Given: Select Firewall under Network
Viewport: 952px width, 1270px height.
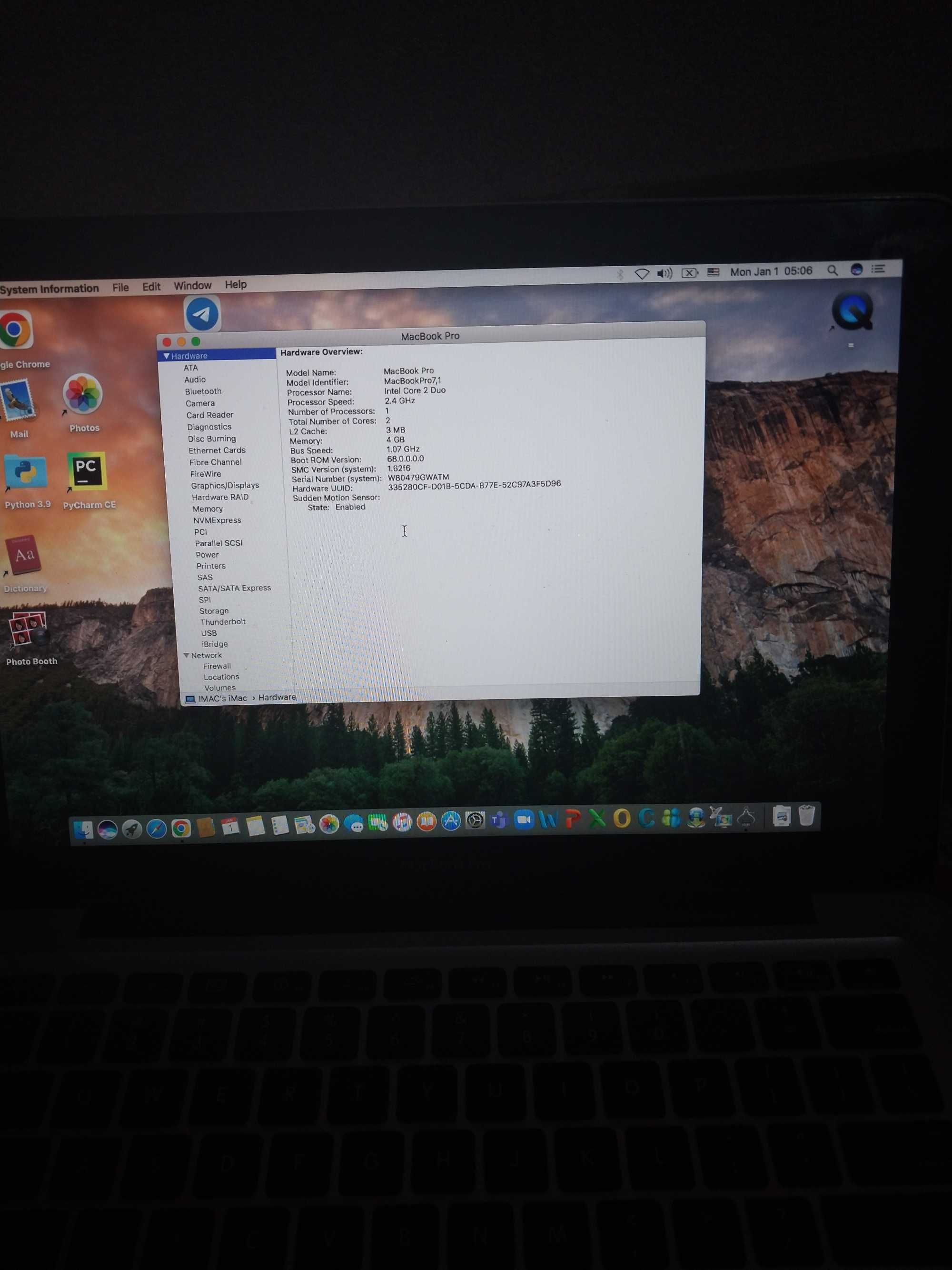Looking at the screenshot, I should (x=217, y=666).
